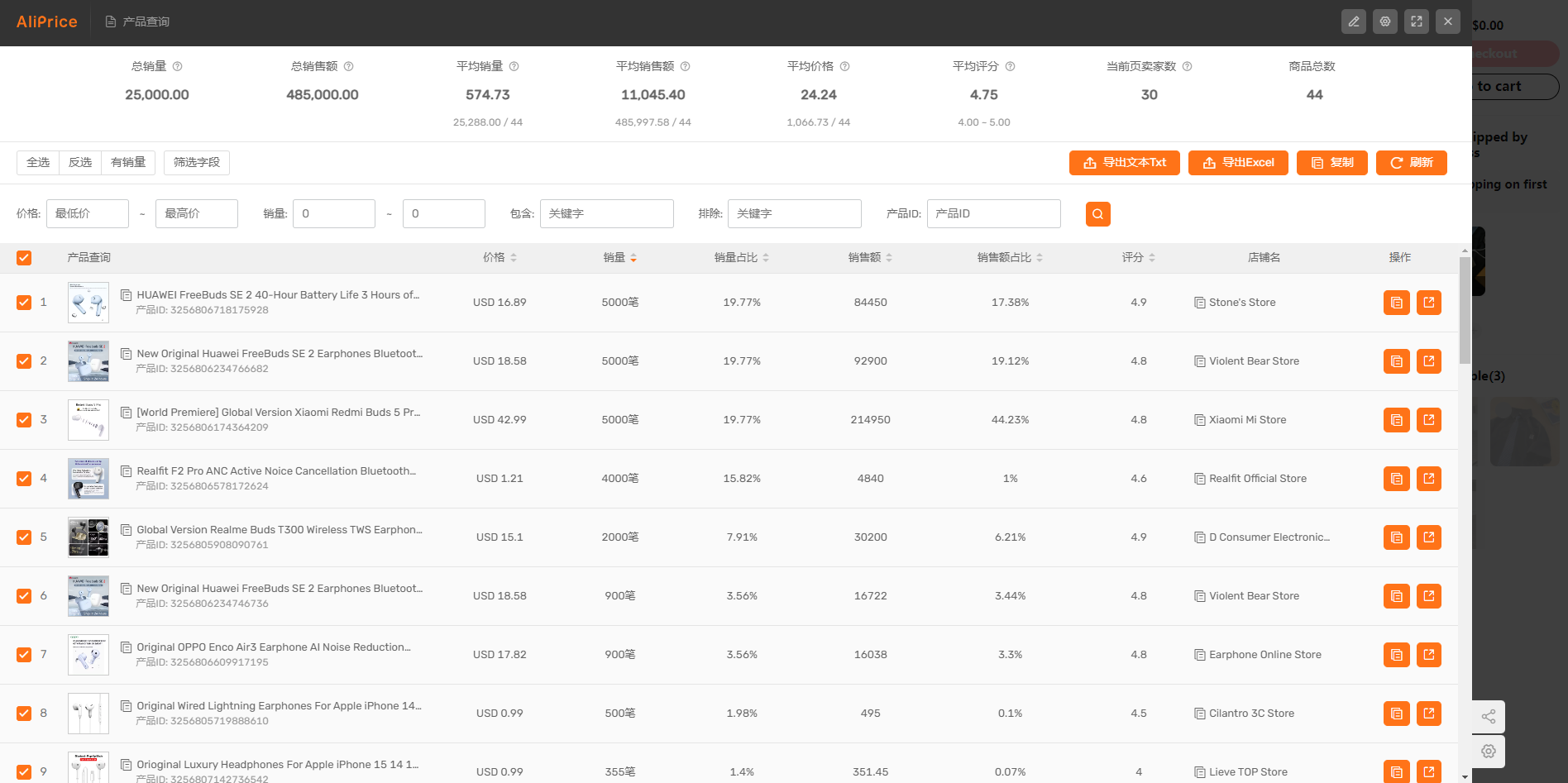The width and height of the screenshot is (1568, 783).
Task: Click 复制 copy button
Action: [1332, 163]
